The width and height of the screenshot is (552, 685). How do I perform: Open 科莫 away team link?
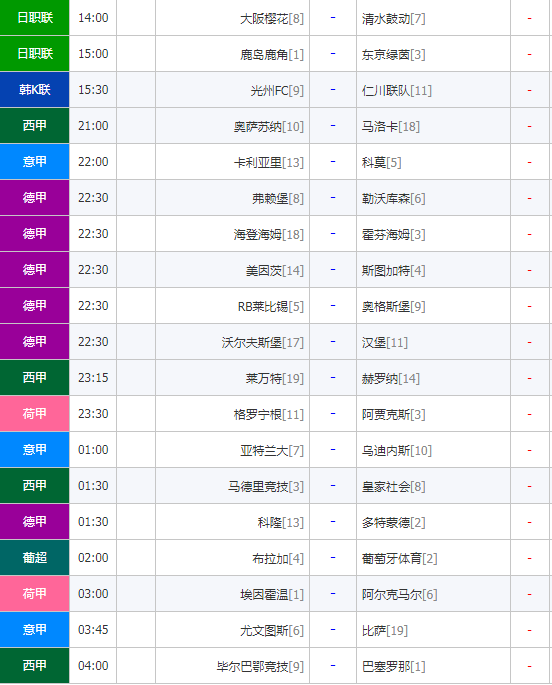pos(374,163)
